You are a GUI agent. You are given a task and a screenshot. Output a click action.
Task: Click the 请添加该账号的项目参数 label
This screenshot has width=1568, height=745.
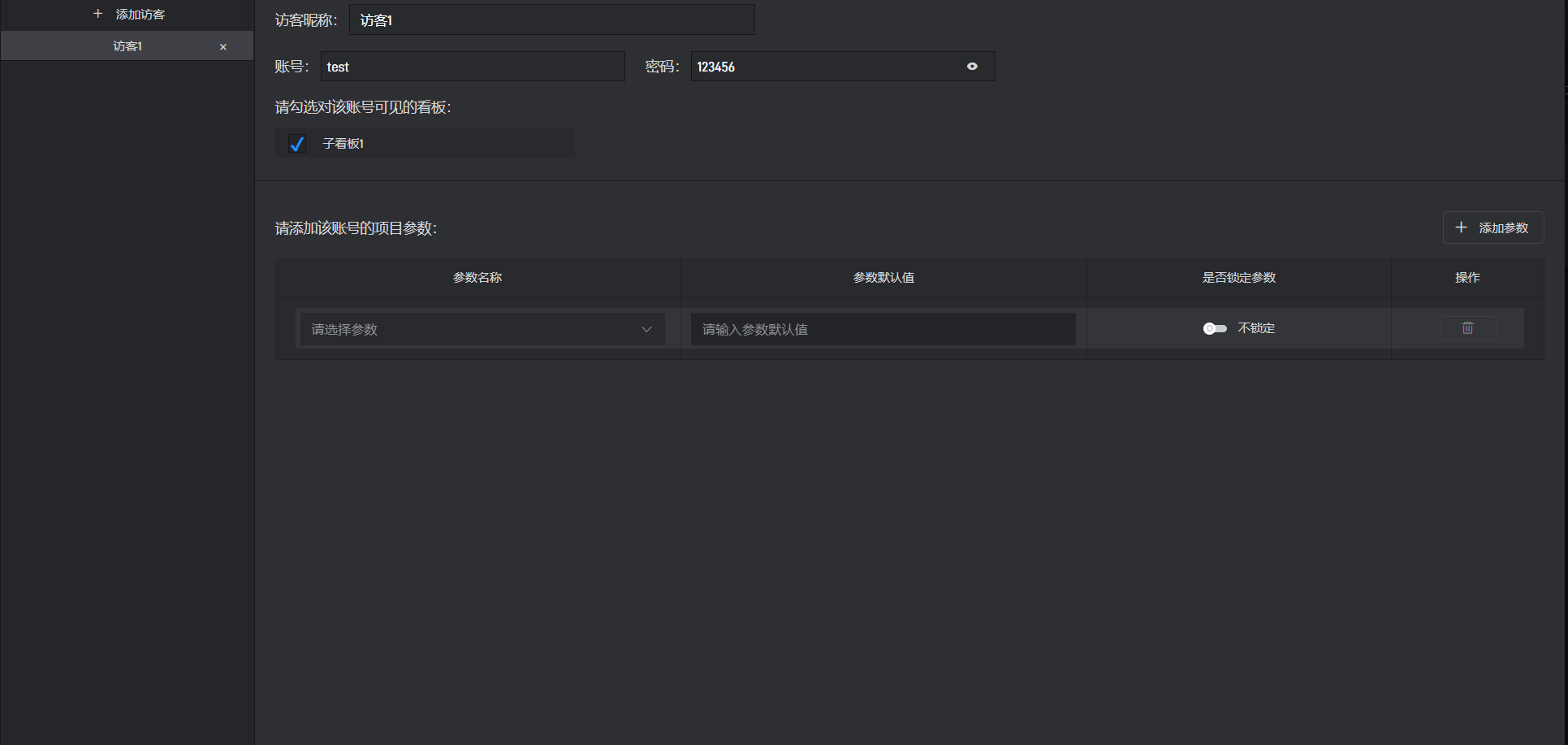pos(356,228)
